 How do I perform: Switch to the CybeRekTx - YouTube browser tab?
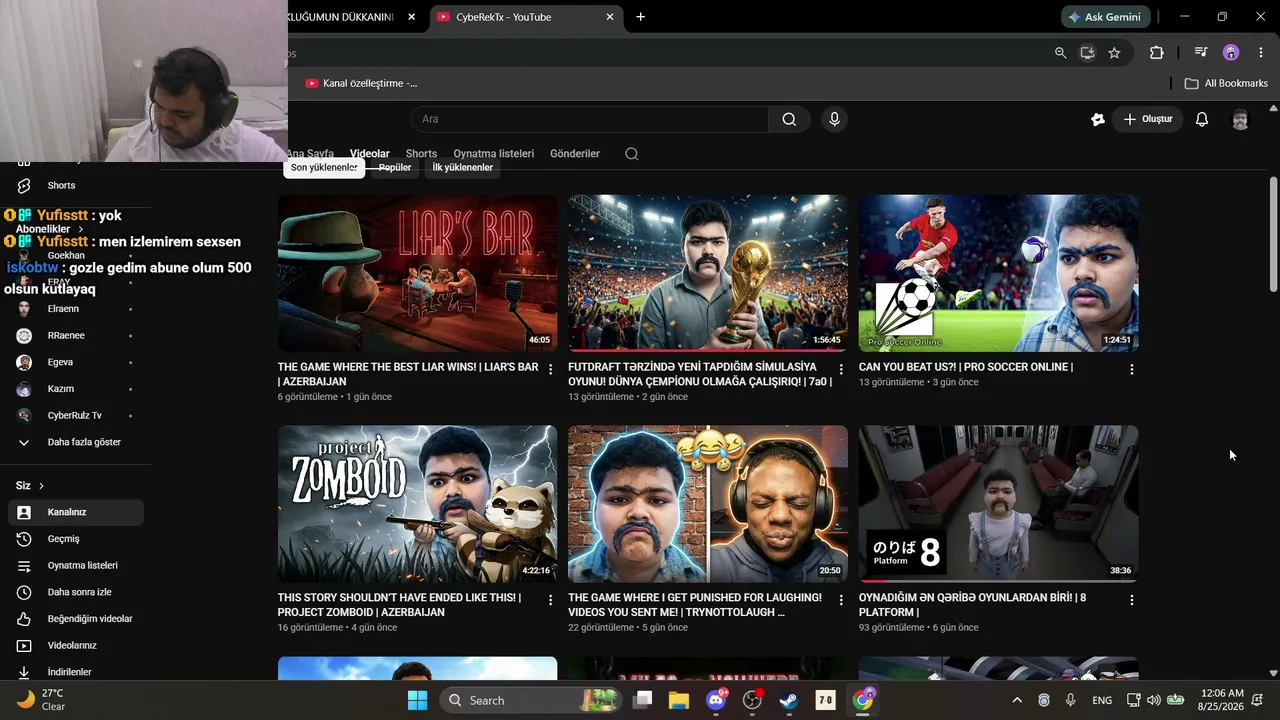527,17
